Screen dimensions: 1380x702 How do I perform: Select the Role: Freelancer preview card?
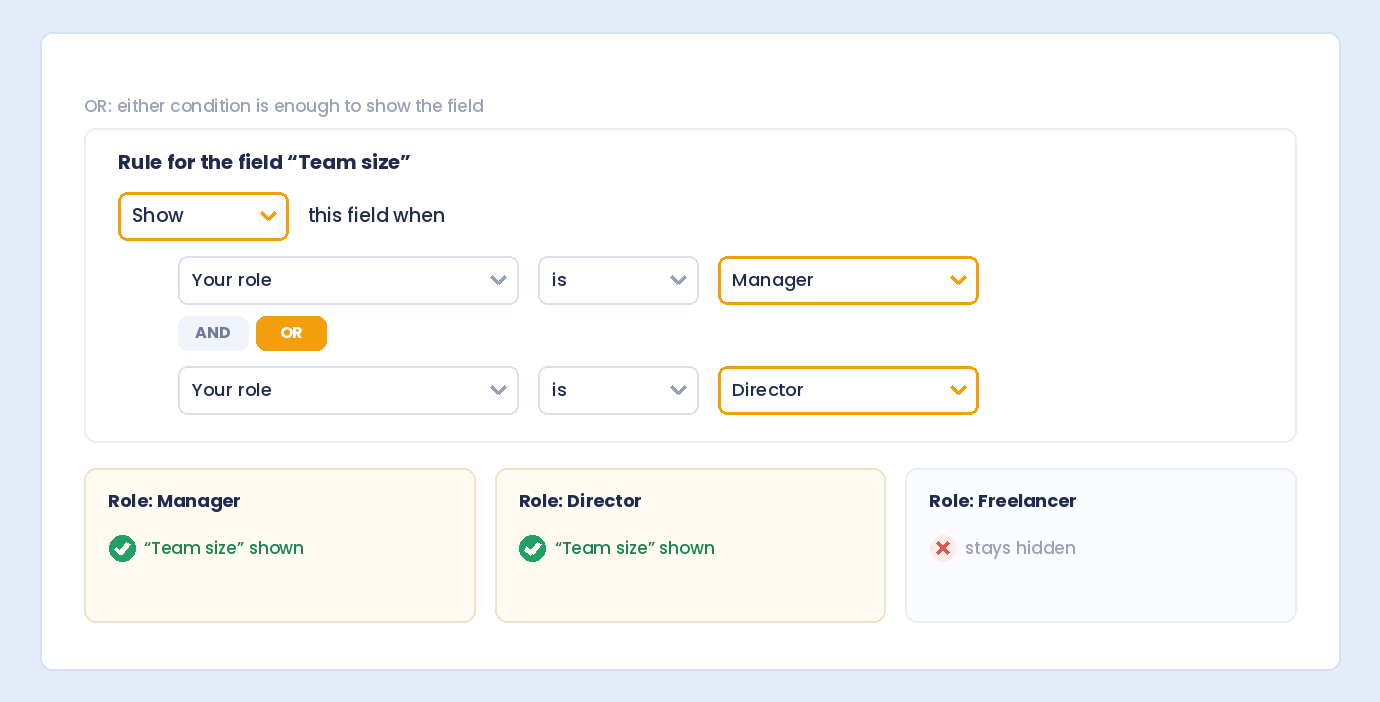(x=1101, y=545)
